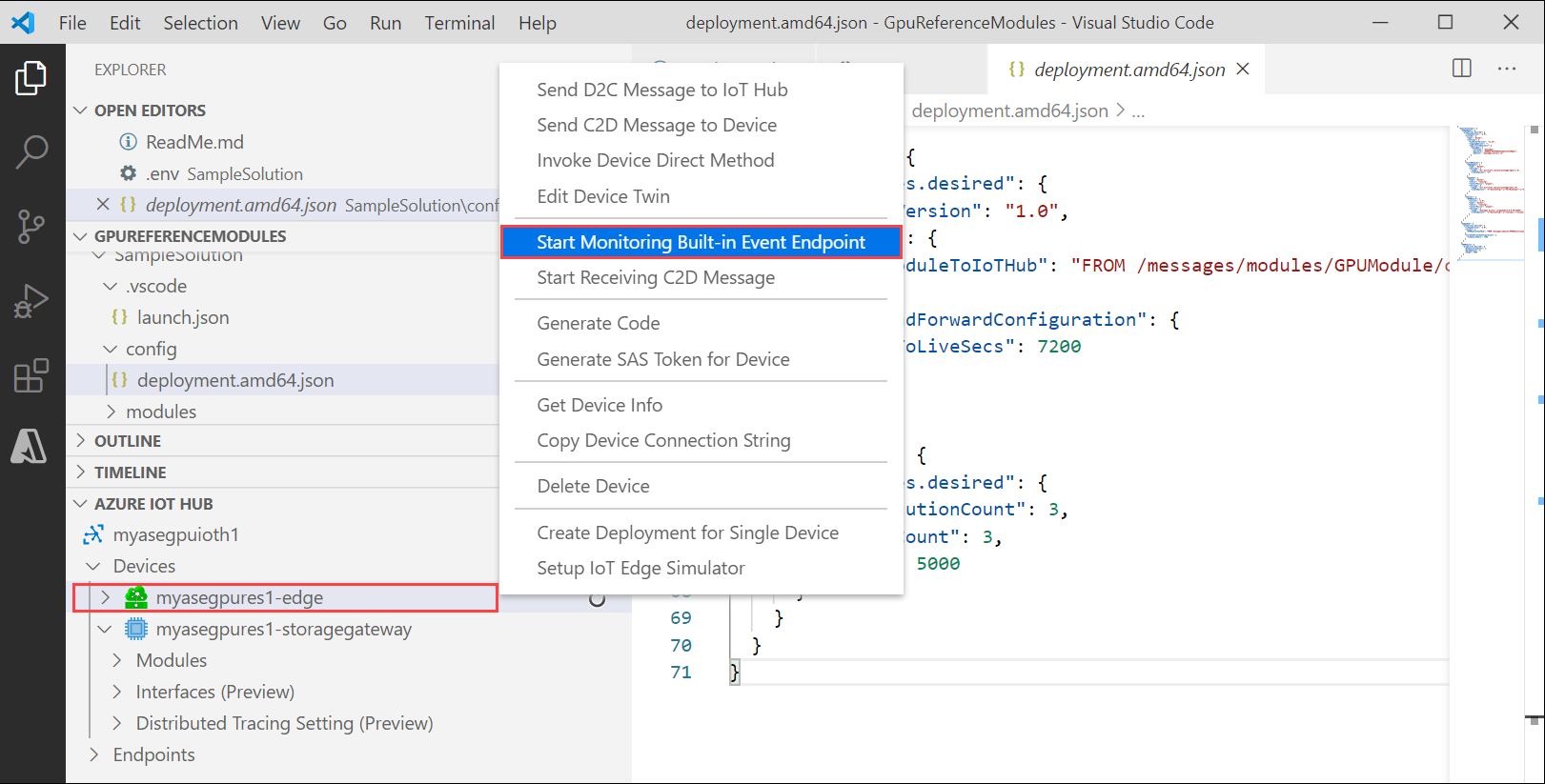Expand the OUTLINE section

point(128,441)
